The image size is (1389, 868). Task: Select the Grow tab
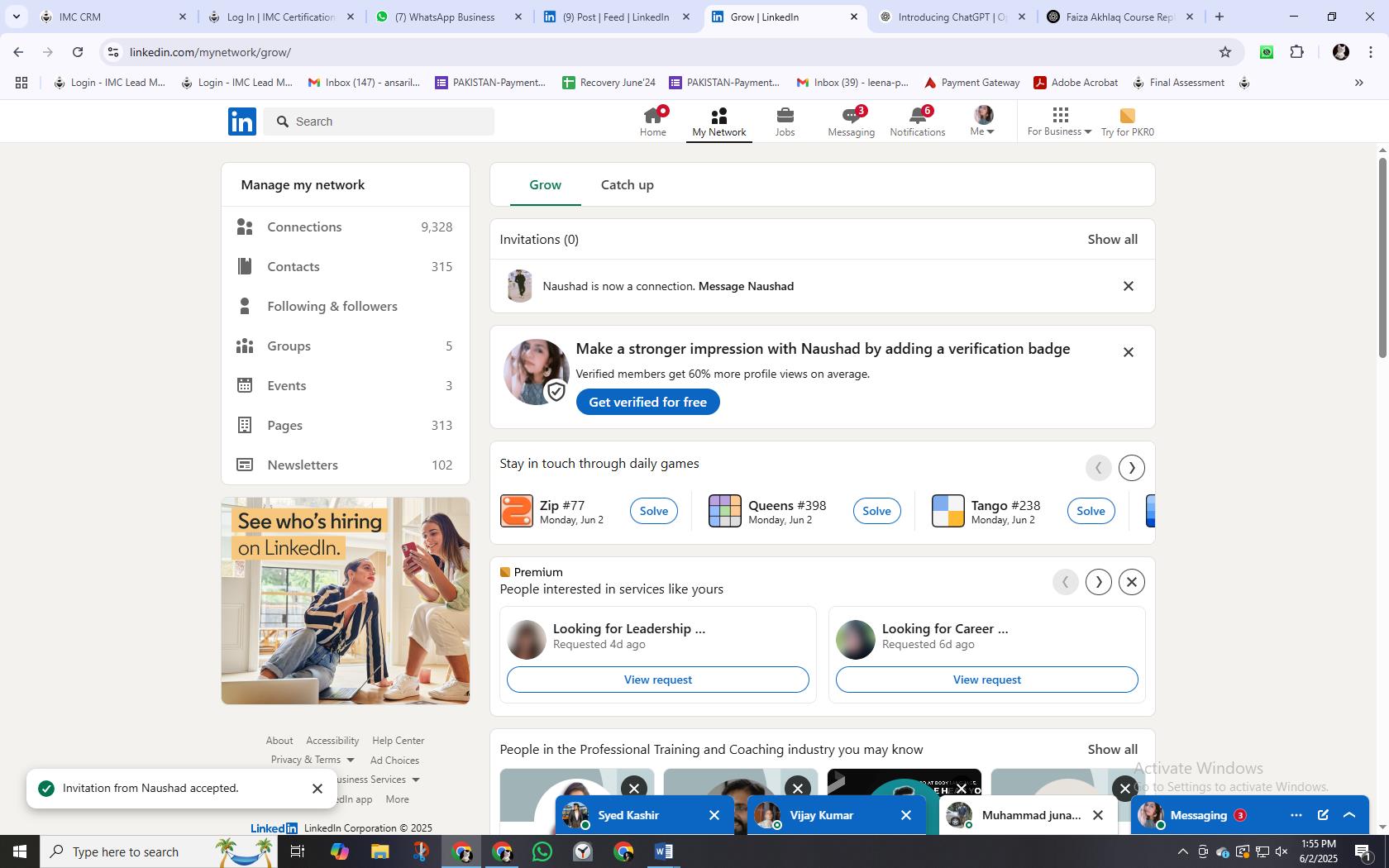[545, 185]
